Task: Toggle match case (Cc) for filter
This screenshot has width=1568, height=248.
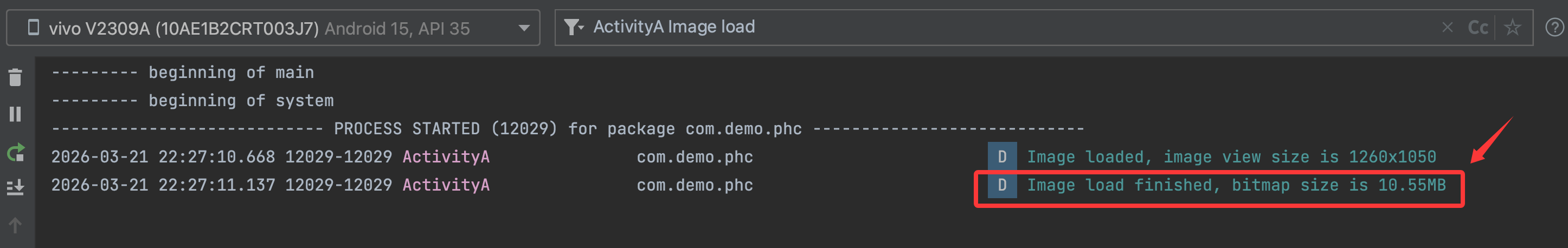Action: (1477, 28)
